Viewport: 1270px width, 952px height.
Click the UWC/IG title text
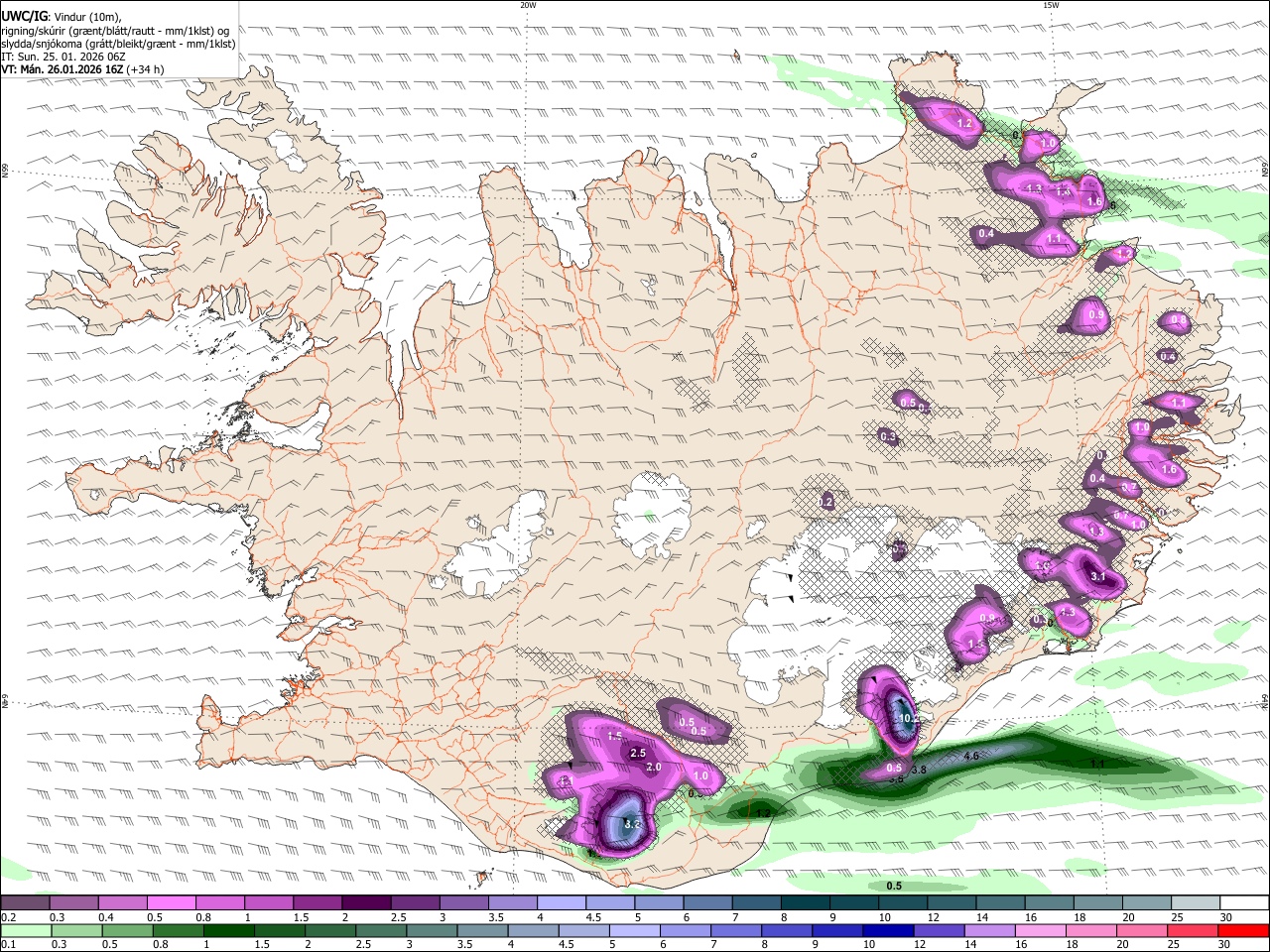(x=24, y=16)
